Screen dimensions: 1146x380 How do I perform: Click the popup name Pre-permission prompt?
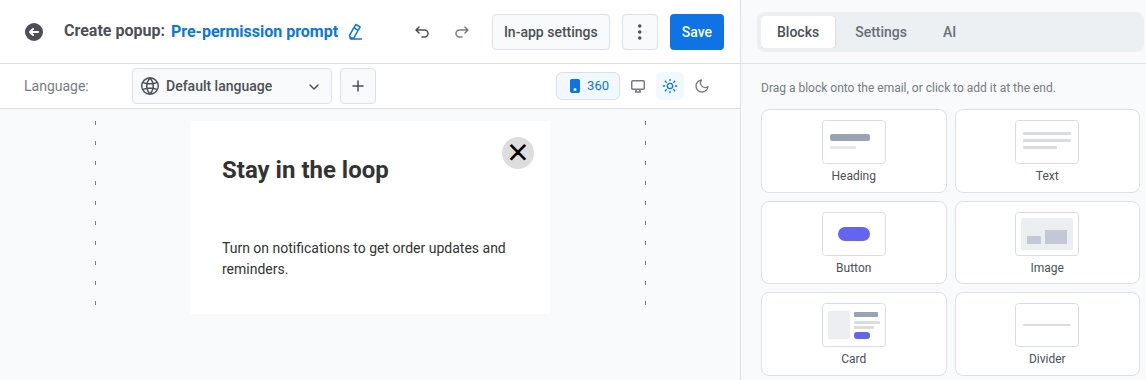pos(254,32)
